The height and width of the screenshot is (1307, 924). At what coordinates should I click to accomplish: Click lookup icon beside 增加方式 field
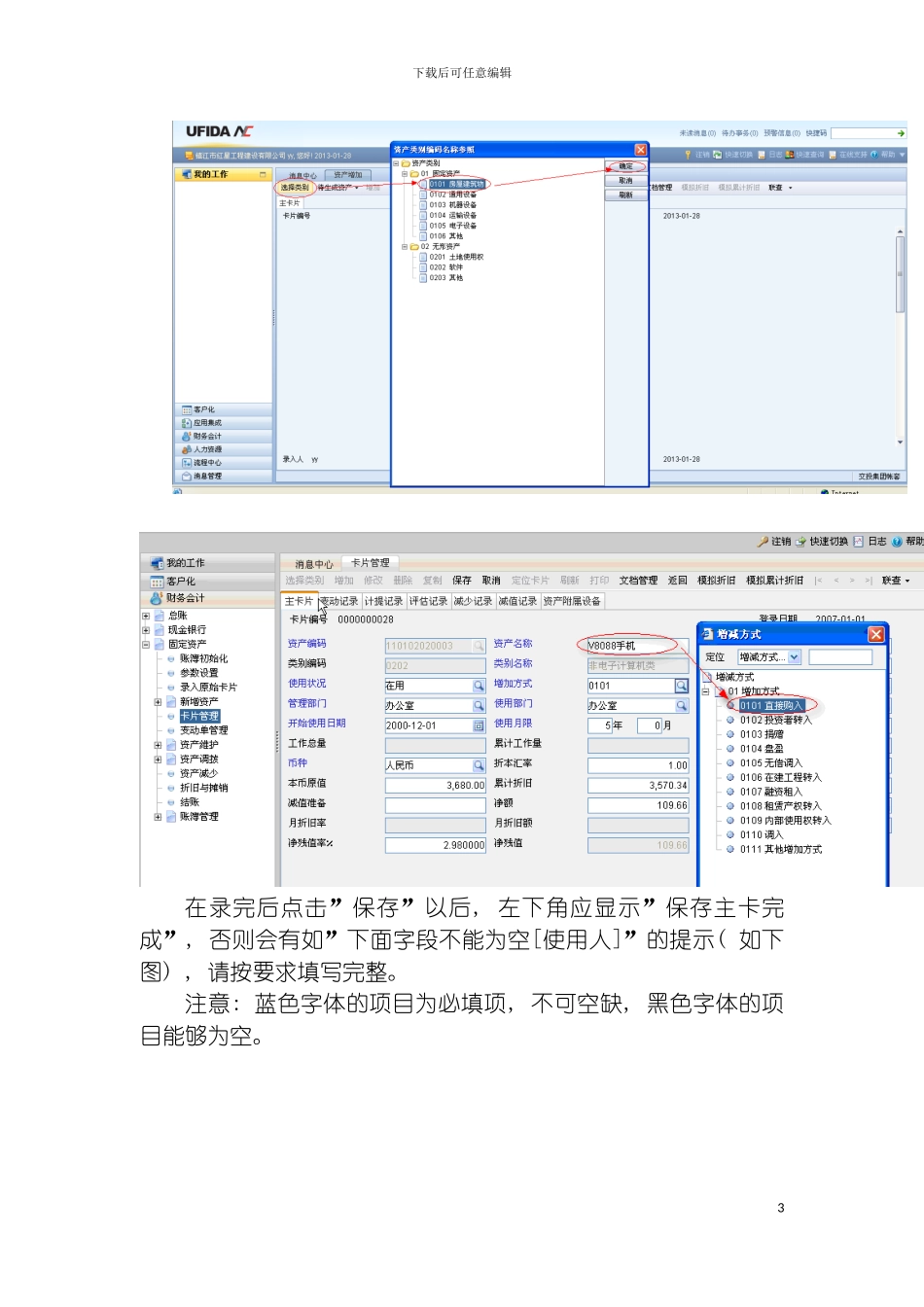coord(682,686)
